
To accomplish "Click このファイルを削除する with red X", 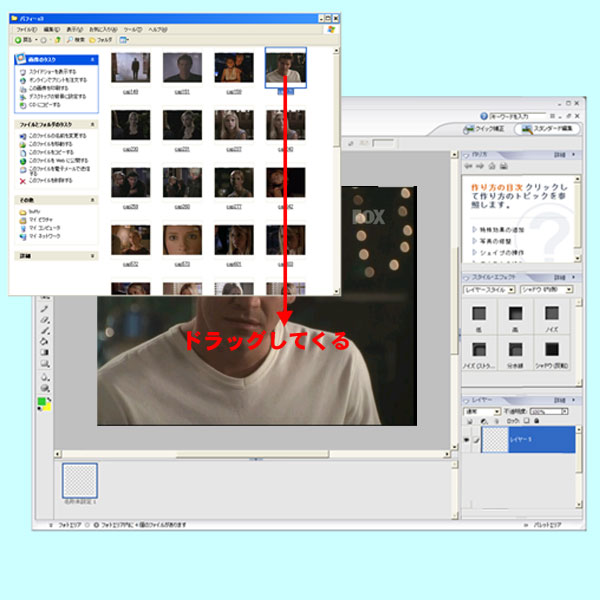I will 50,180.
